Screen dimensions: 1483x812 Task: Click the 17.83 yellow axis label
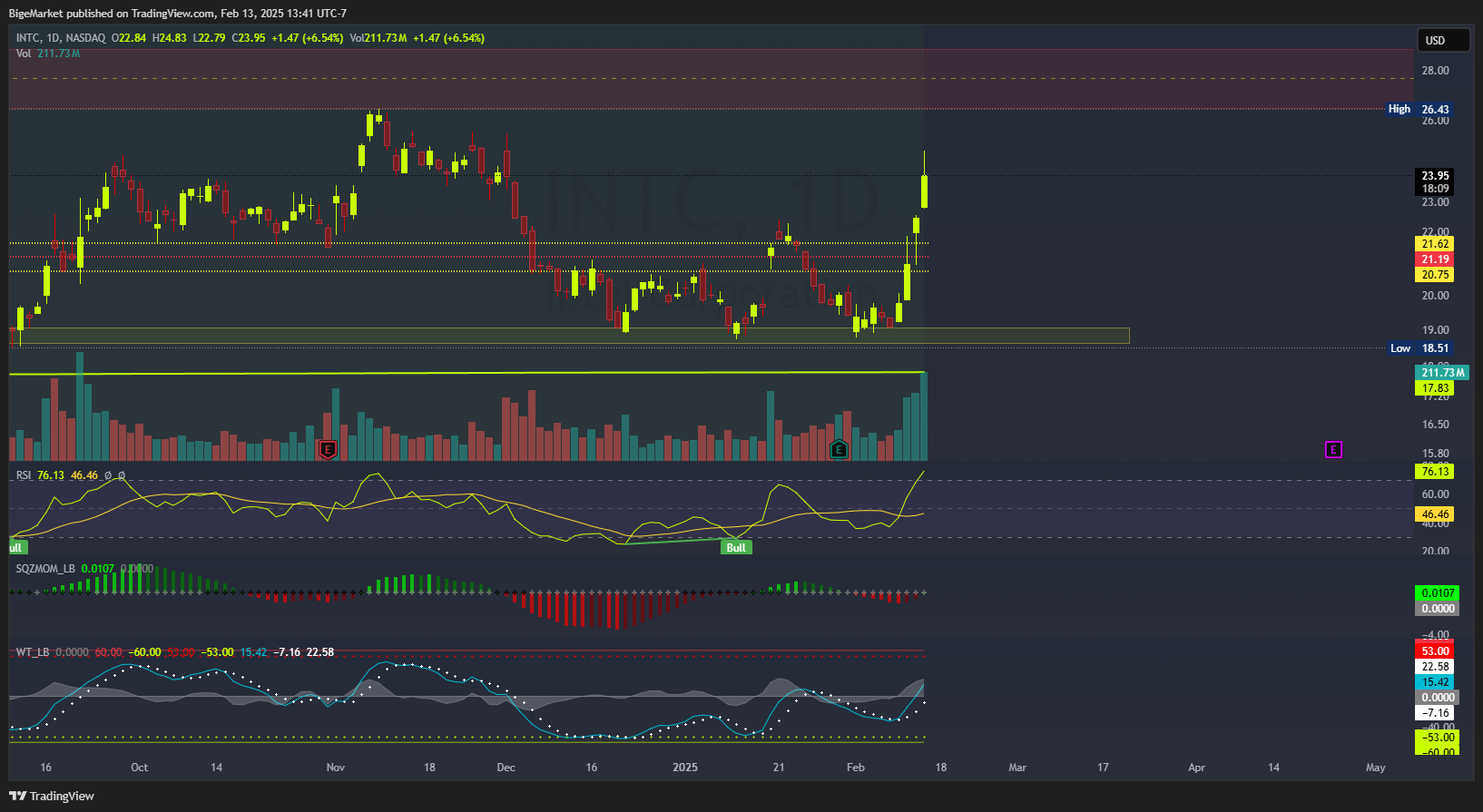[x=1435, y=388]
